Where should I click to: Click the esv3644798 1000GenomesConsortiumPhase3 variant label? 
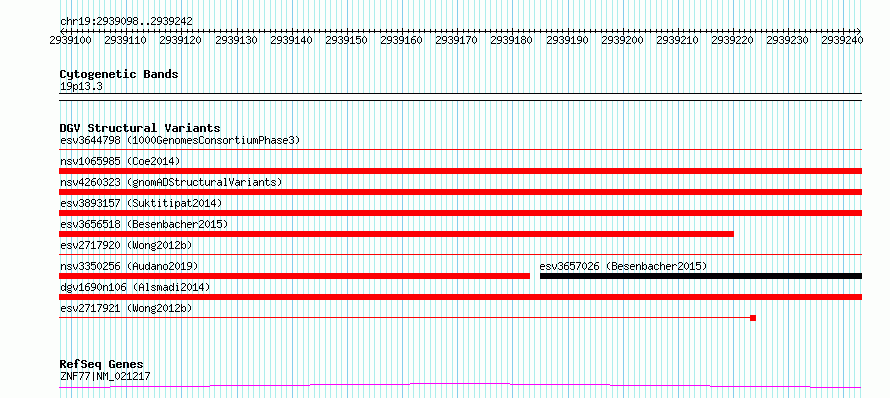[180, 140]
